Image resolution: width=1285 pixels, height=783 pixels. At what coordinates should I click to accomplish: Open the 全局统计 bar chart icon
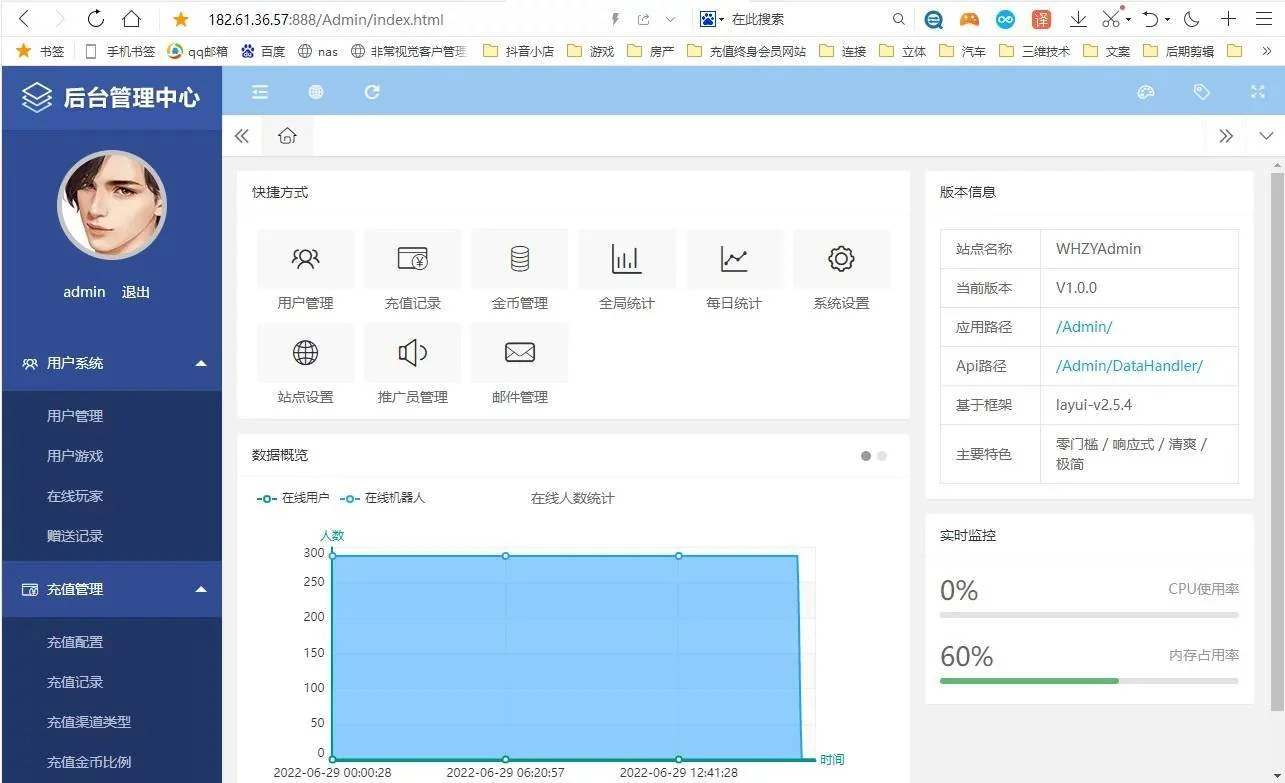(626, 260)
